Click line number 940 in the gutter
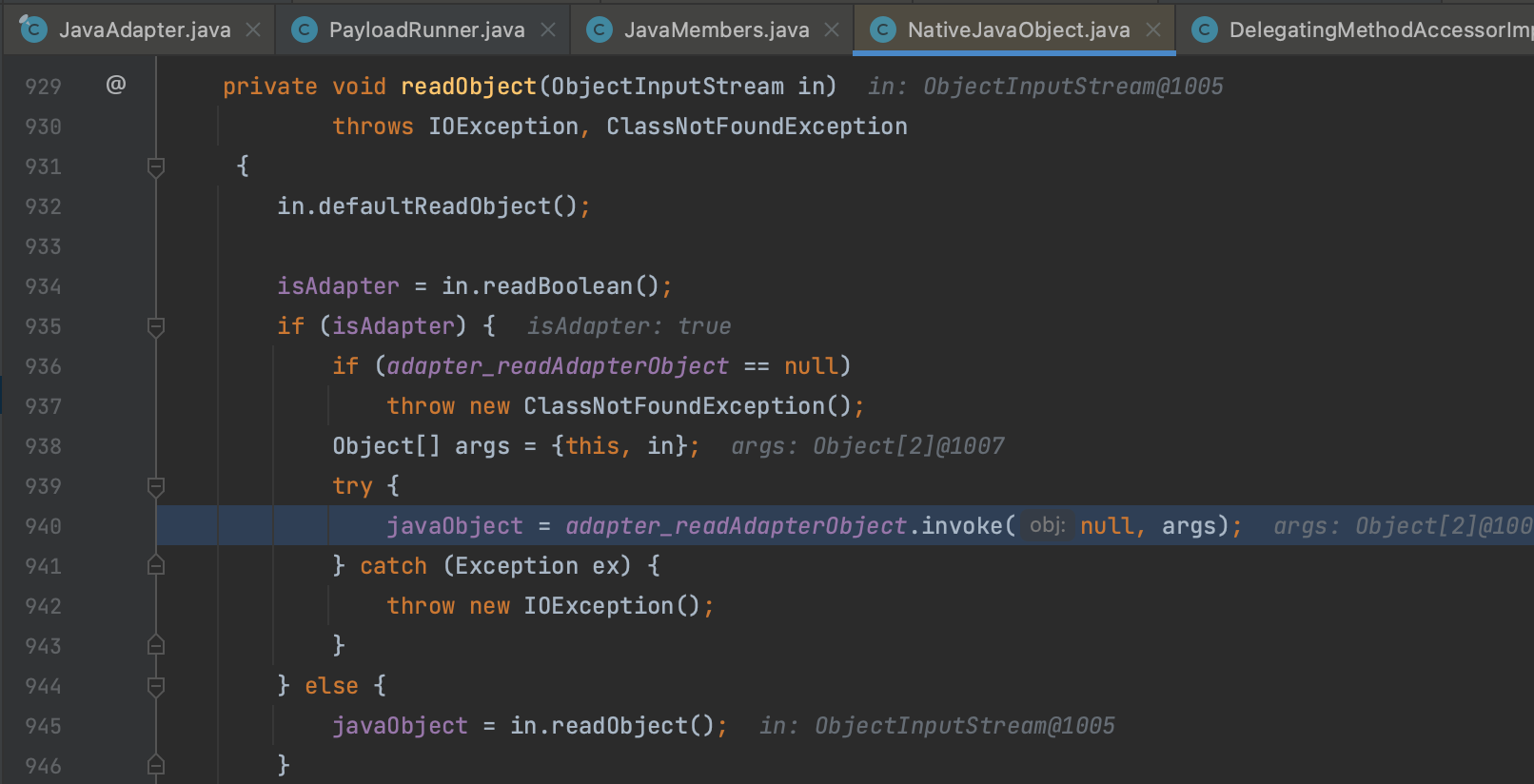The height and width of the screenshot is (784, 1534). pos(43,526)
